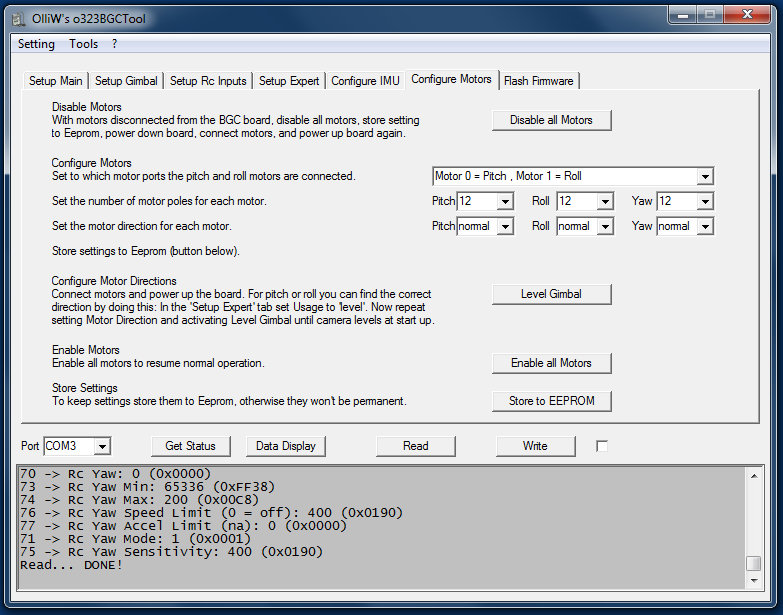Click the log output scrollbar down arrow

tap(754, 581)
